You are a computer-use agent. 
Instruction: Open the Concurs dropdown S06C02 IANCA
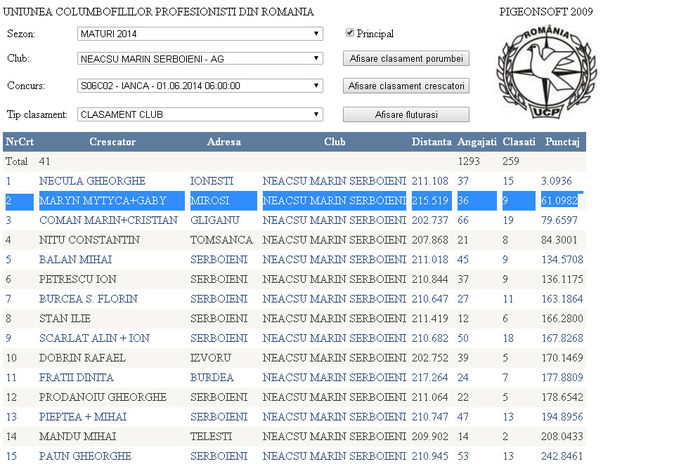tap(199, 86)
